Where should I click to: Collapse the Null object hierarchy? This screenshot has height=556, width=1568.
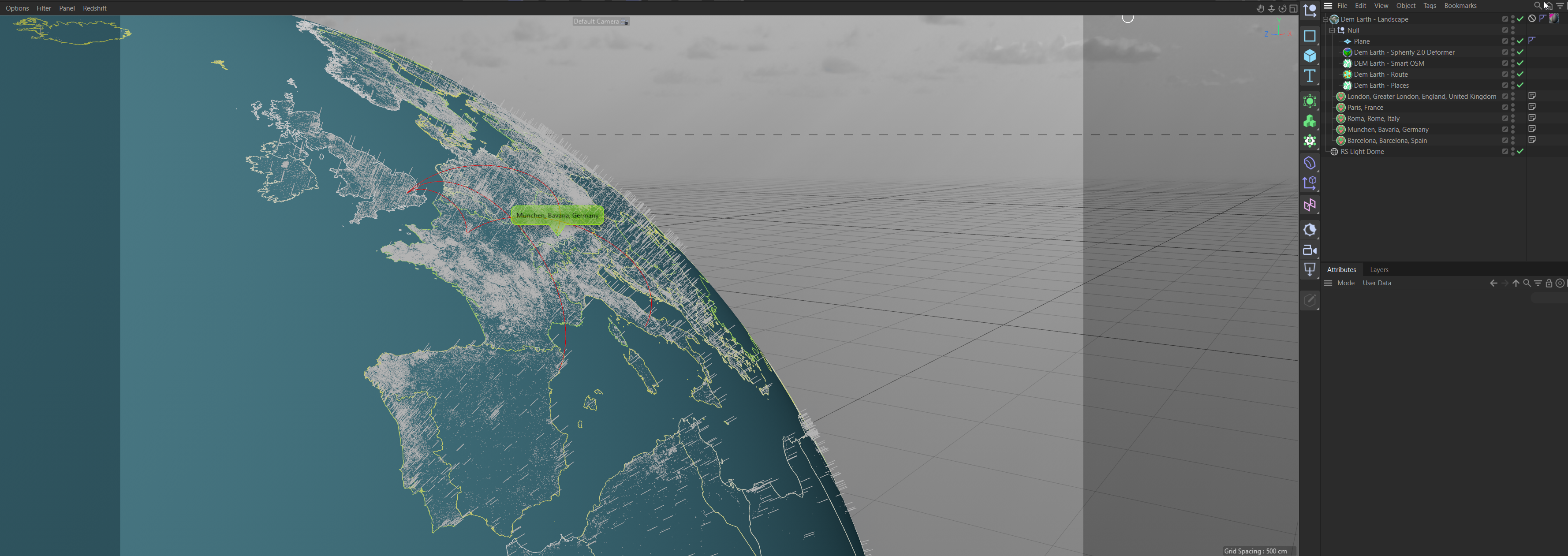pos(1332,30)
